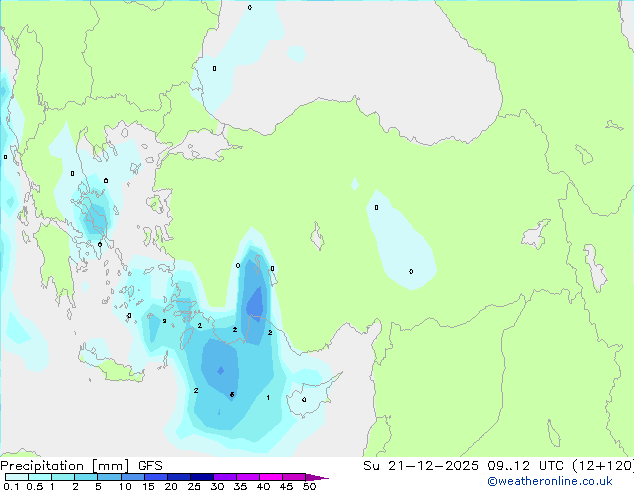Click the '0' value on Cyprus island
634x490 pixels.
304,400
